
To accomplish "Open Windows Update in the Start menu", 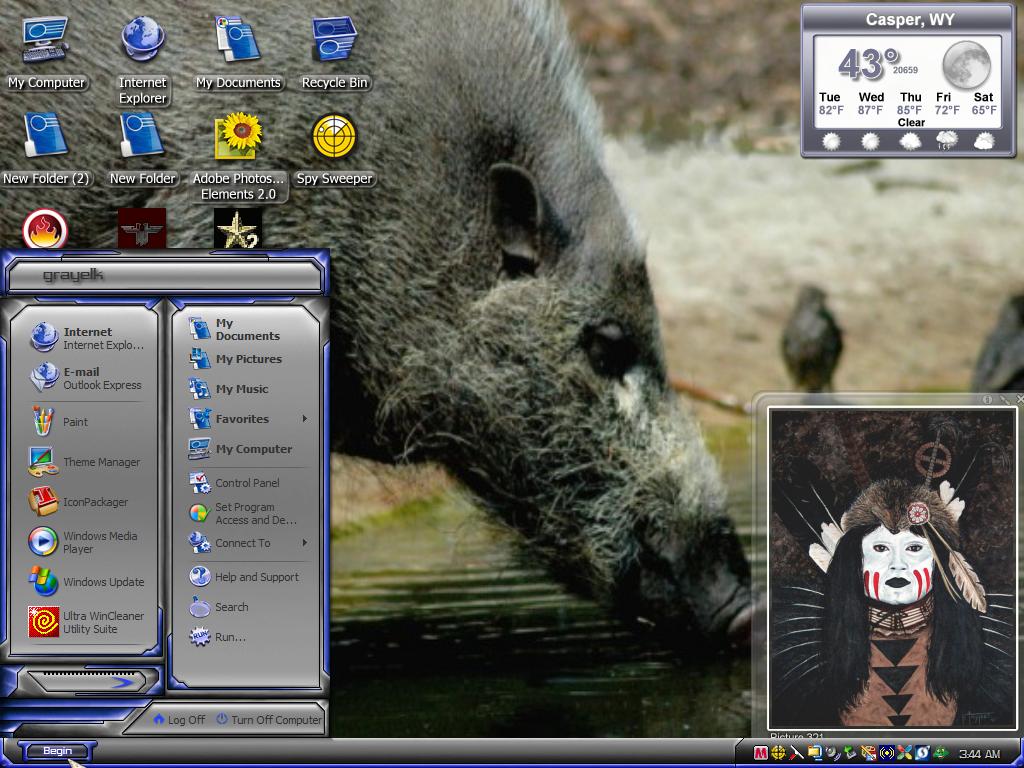I will pyautogui.click(x=85, y=581).
